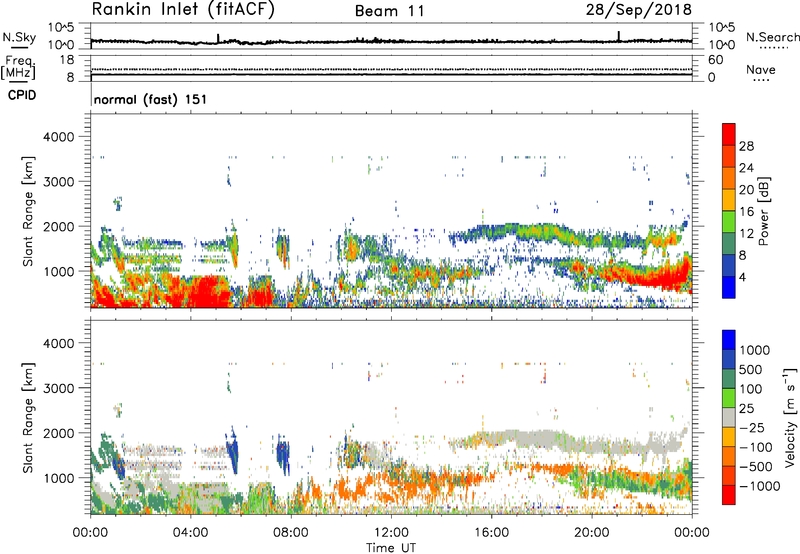Click the 'N.Search' legend label
Screen dimensions: 800x554
(773, 37)
